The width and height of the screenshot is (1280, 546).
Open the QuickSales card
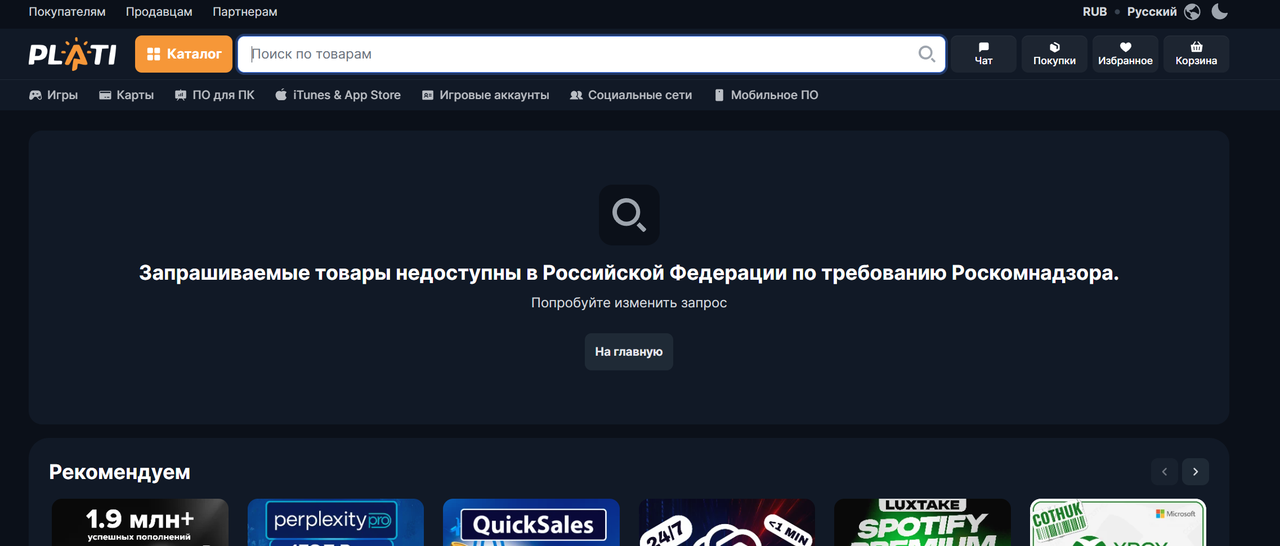point(531,523)
